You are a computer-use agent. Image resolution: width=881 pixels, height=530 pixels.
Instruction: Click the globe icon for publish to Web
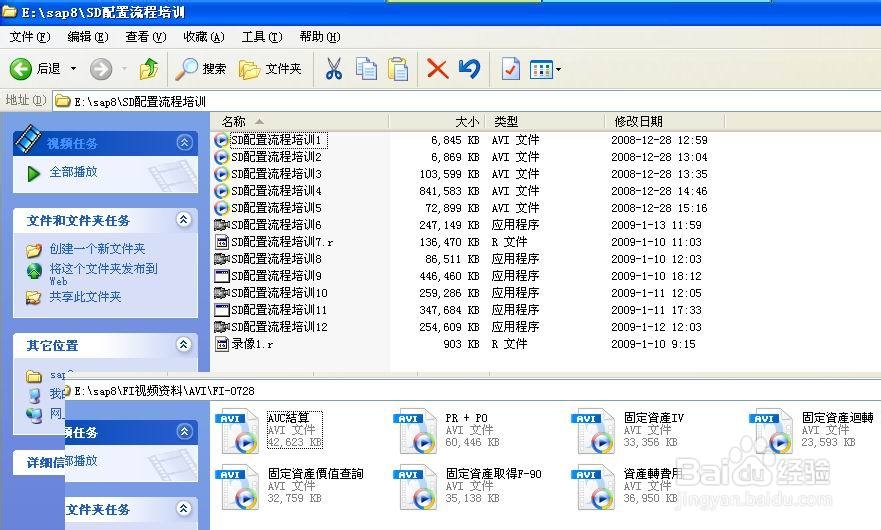[x=34, y=271]
